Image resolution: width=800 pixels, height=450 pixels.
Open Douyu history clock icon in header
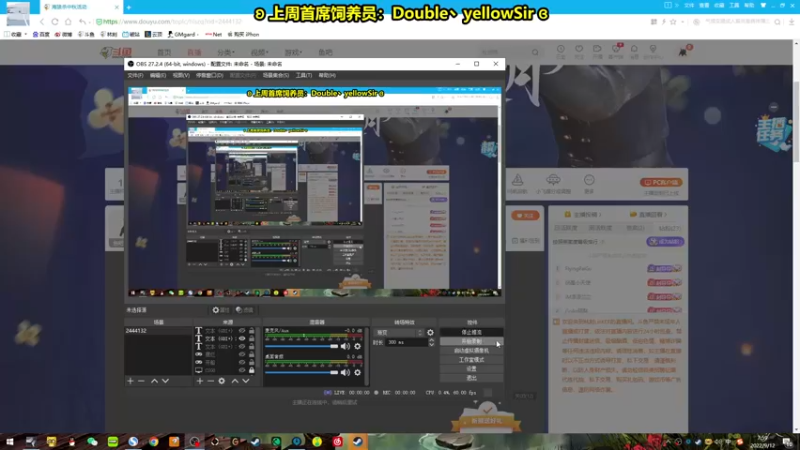pos(560,49)
